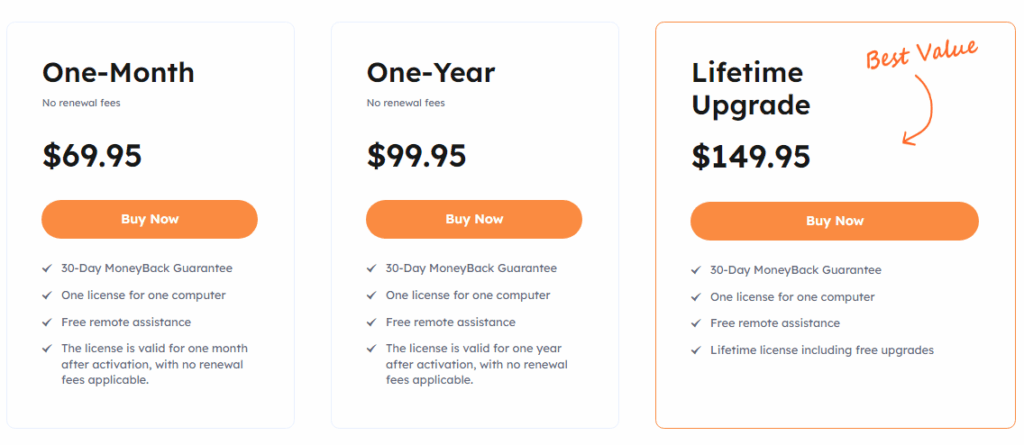Select the One-Year plan title
Image resolution: width=1024 pixels, height=445 pixels.
coord(430,72)
